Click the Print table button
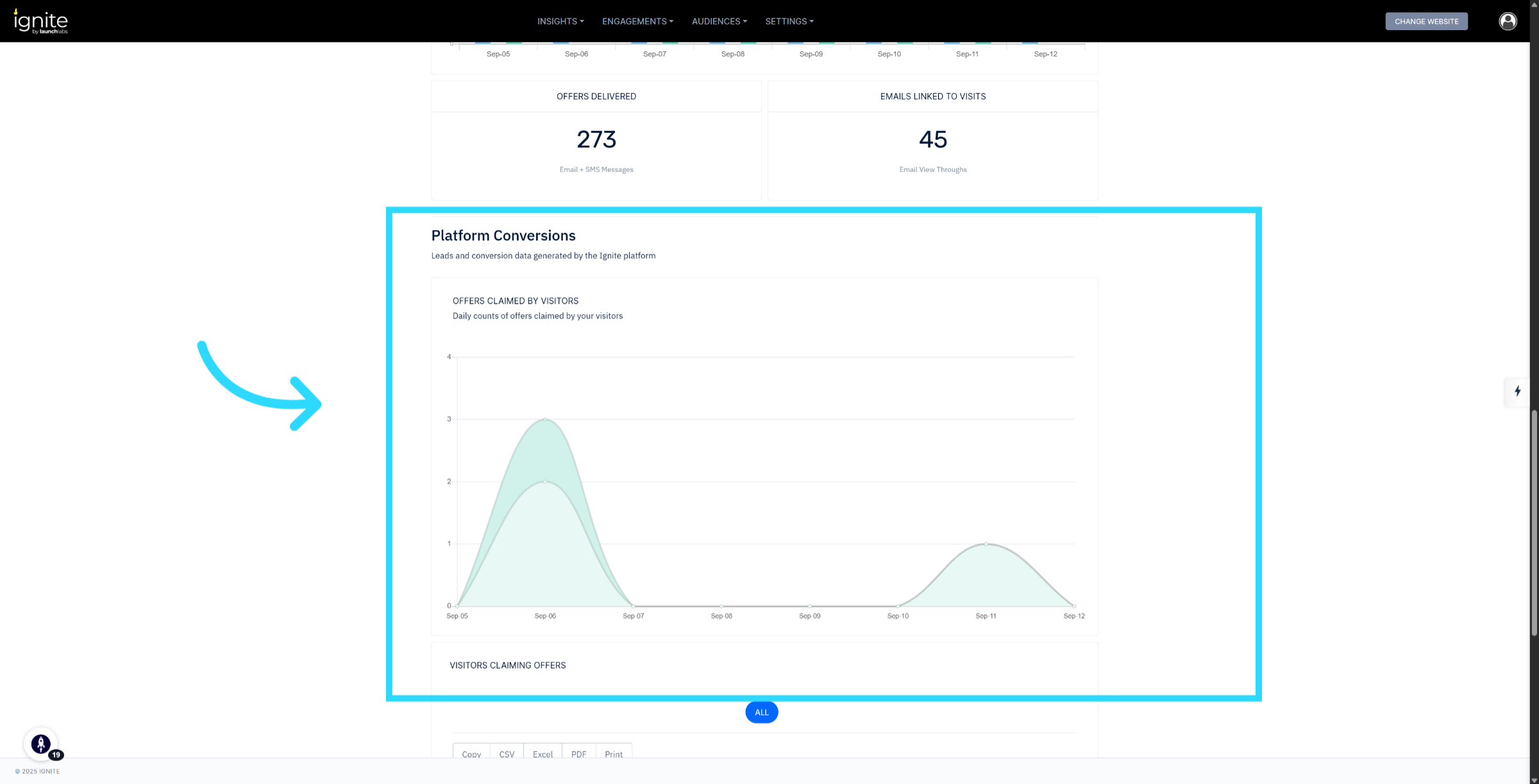Screen dimensions: 1539x784 tap(613, 753)
